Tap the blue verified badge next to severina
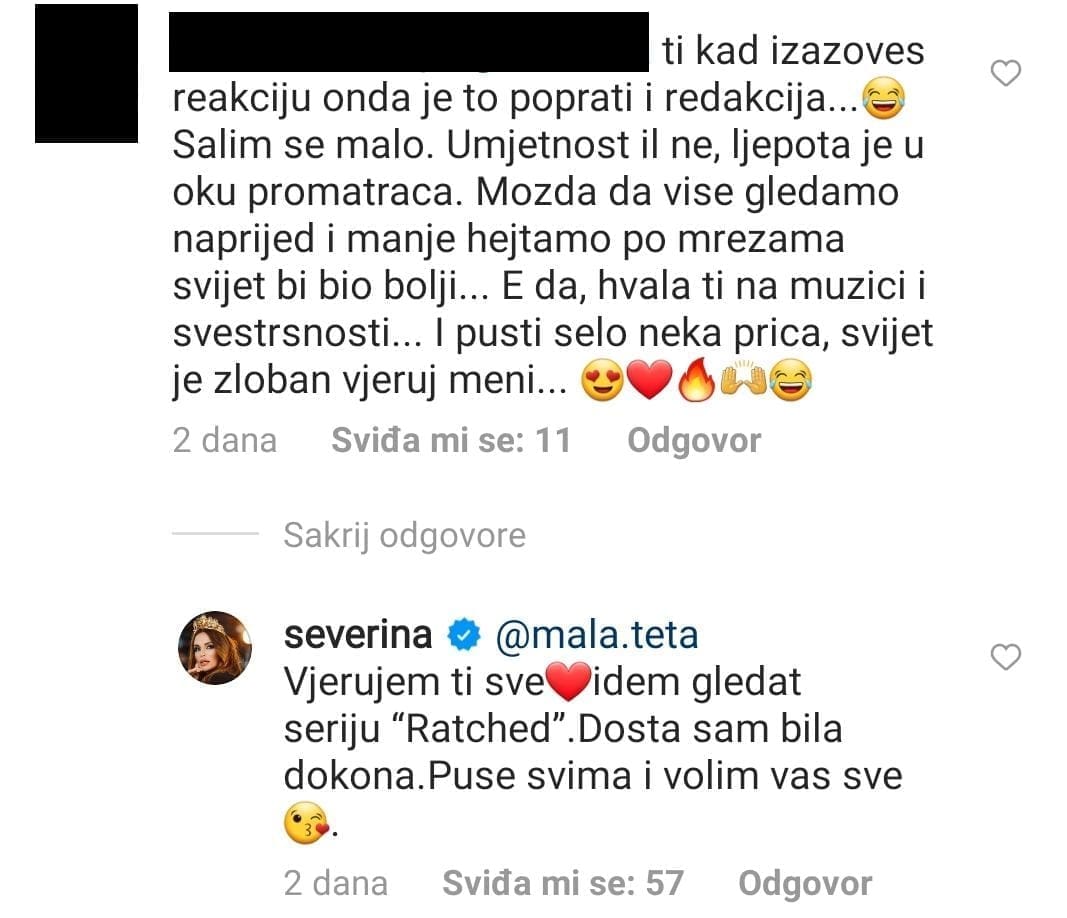The image size is (1067, 918). (x=464, y=636)
